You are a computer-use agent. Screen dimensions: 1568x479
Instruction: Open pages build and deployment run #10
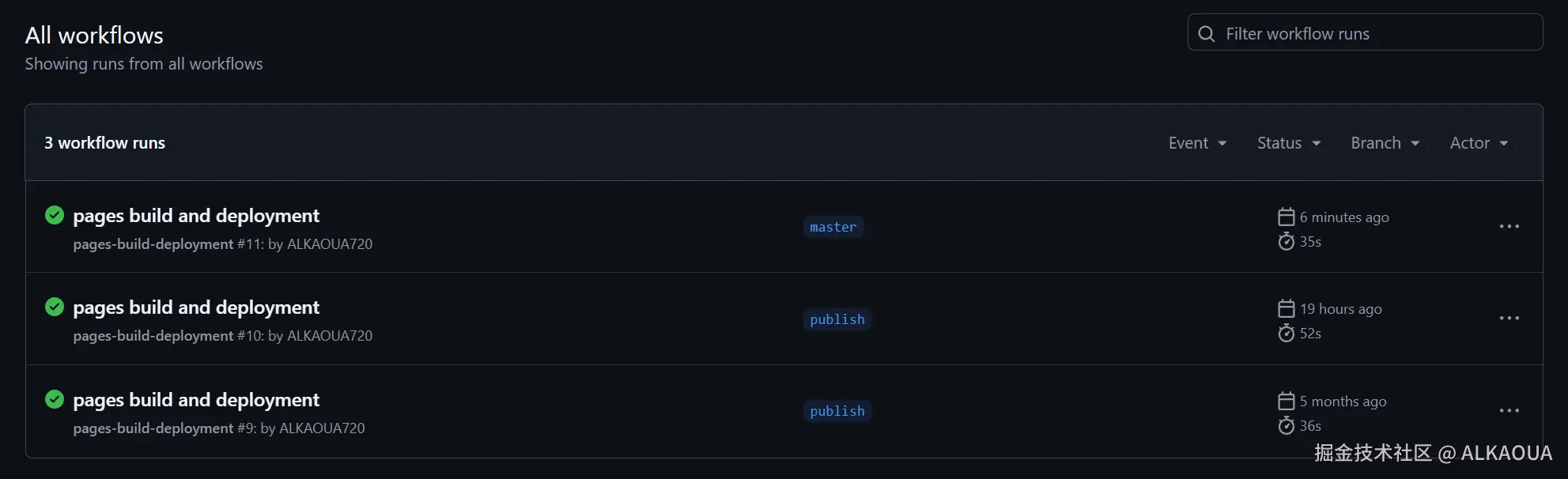click(x=196, y=307)
